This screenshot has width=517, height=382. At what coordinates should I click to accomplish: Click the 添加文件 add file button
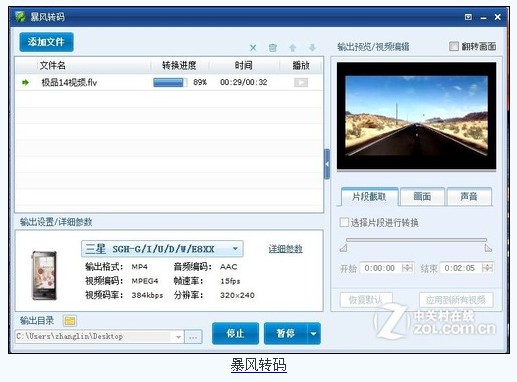(x=46, y=42)
